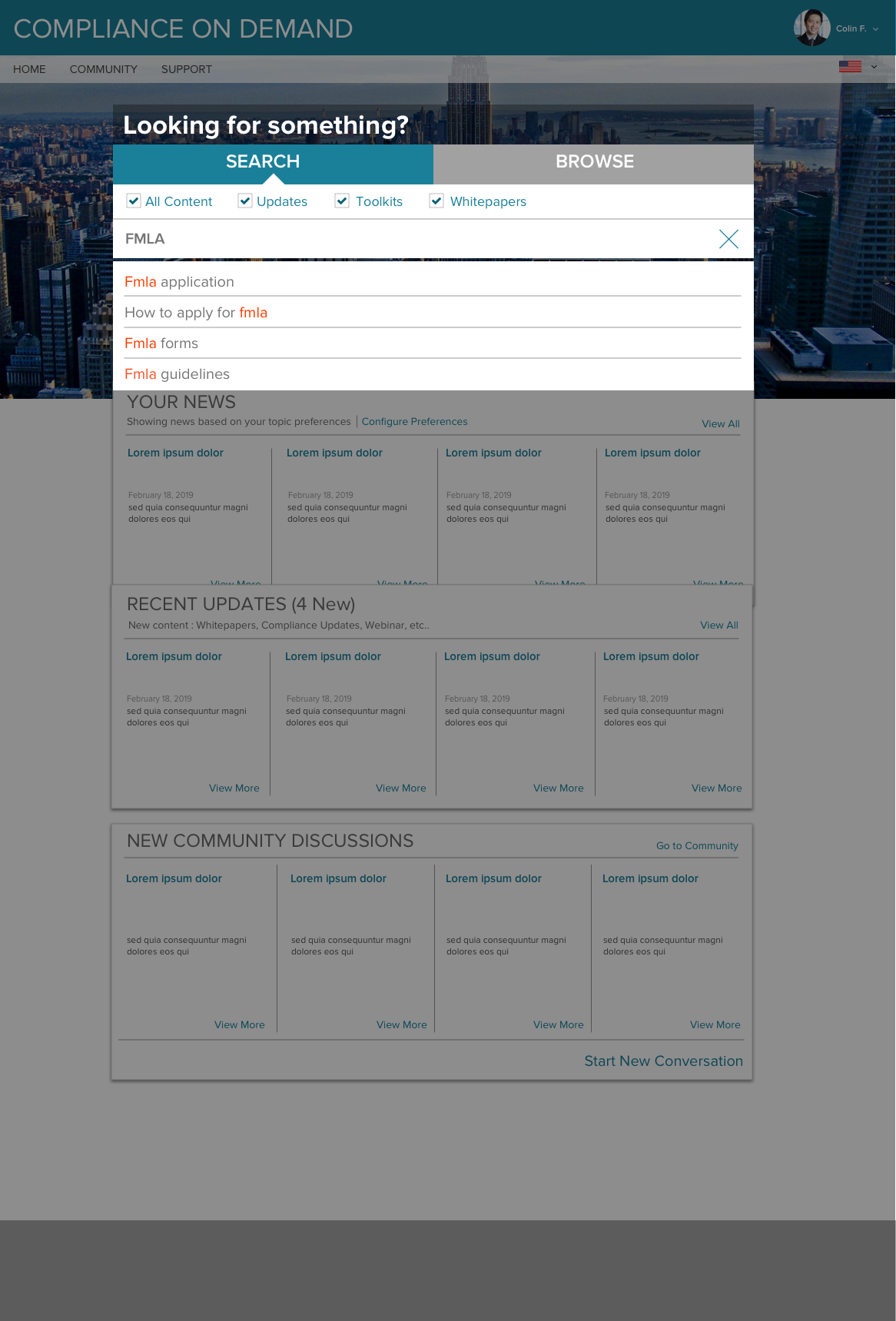Click View All in Recent Updates
The height and width of the screenshot is (1321, 896).
[x=719, y=625]
